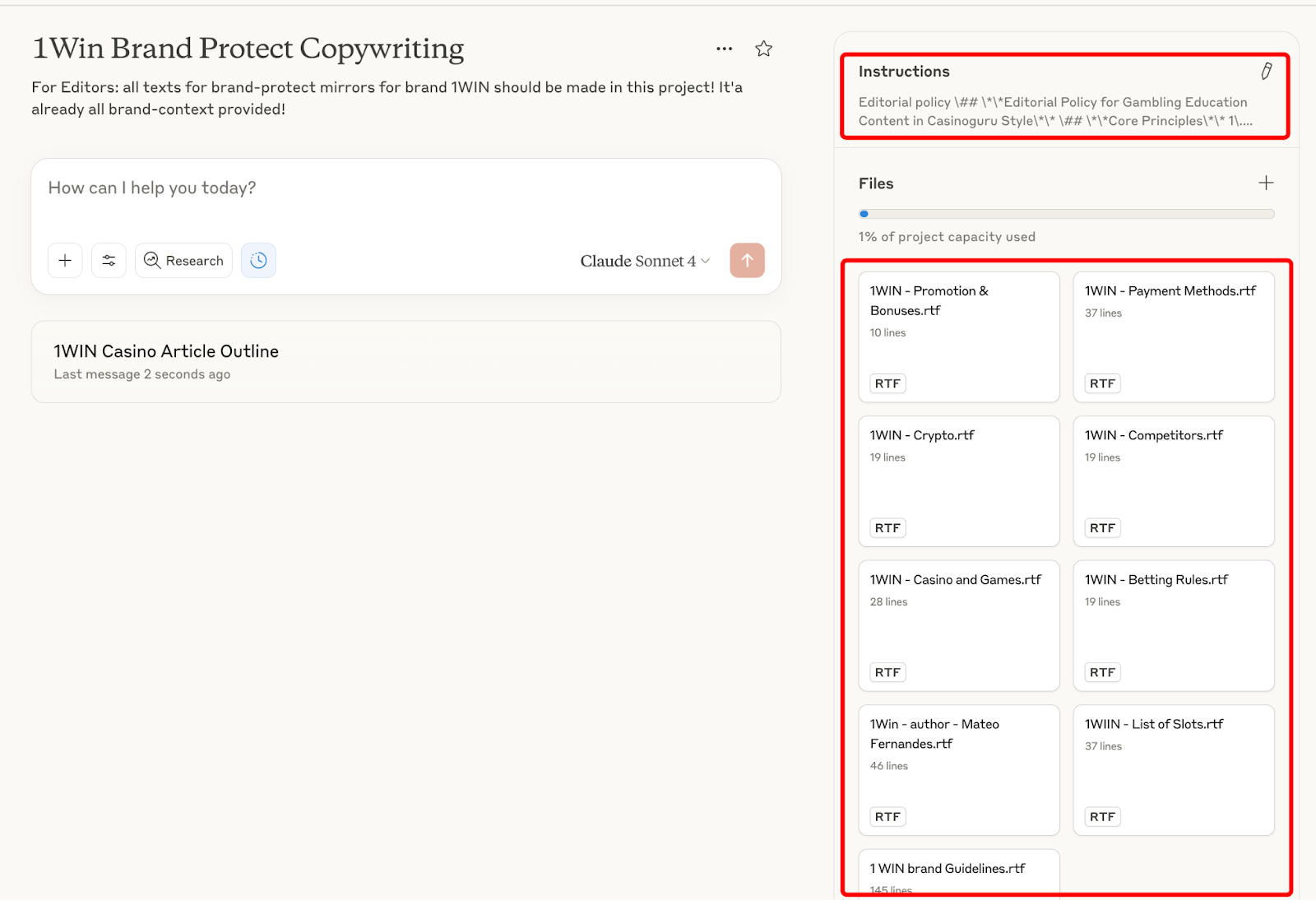Open the Mateo Fernandes author file
The image size is (1316, 900).
[958, 769]
